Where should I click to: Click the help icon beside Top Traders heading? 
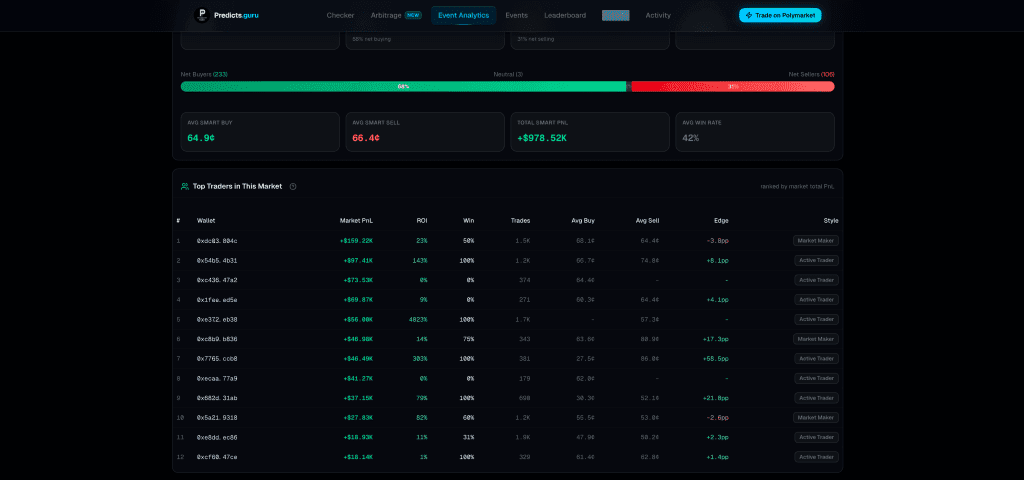coord(293,187)
